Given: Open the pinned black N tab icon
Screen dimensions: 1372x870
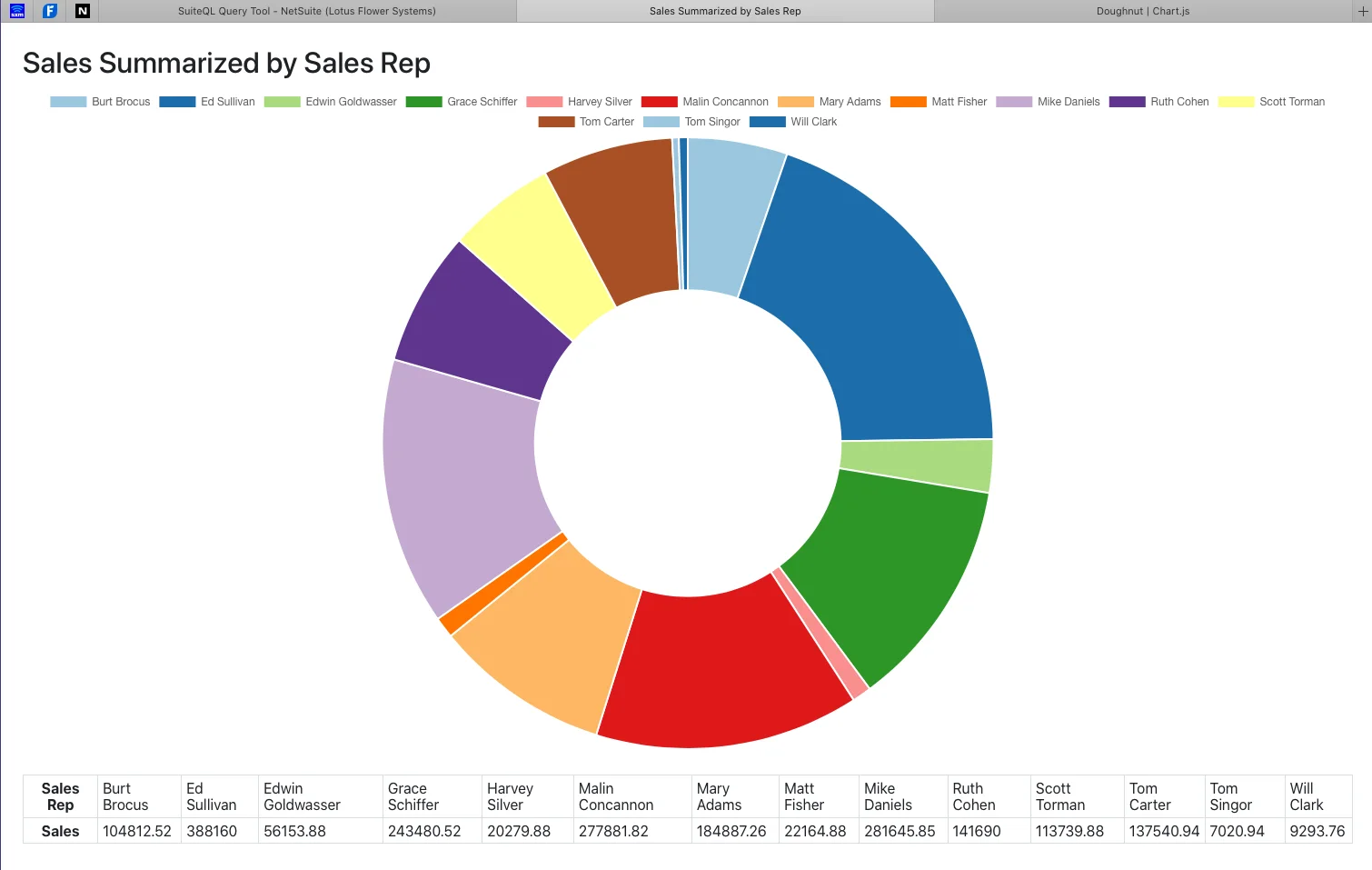Looking at the screenshot, I should [83, 11].
